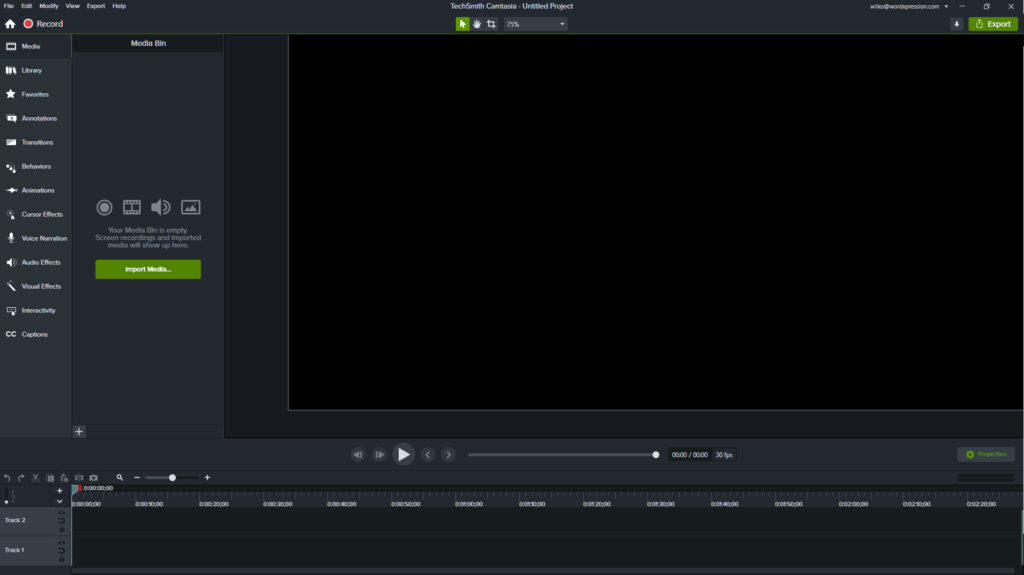Expand the timeline options chevron under the add track button

tap(59, 501)
